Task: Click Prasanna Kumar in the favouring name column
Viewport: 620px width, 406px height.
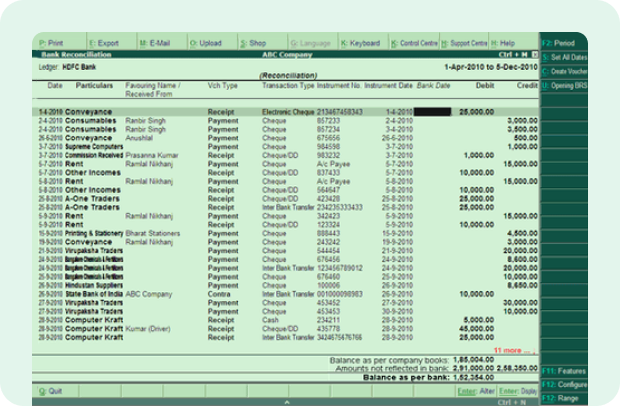Action: click(152, 155)
